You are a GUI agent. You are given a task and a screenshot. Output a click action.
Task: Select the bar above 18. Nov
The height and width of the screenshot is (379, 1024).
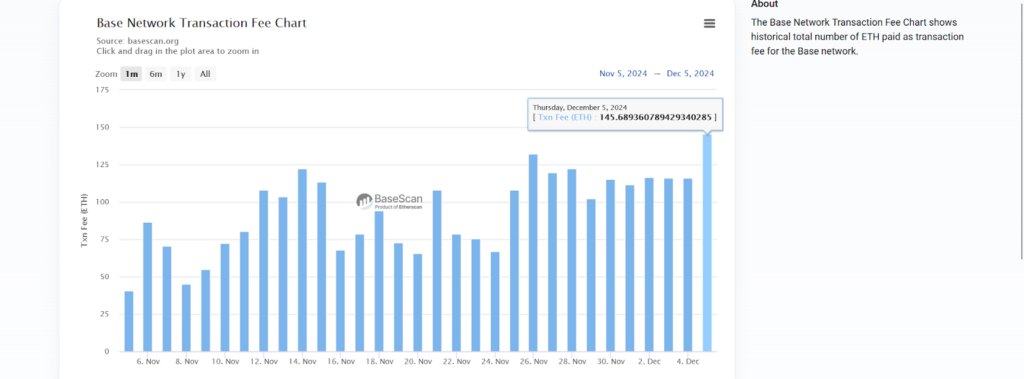[x=379, y=281]
